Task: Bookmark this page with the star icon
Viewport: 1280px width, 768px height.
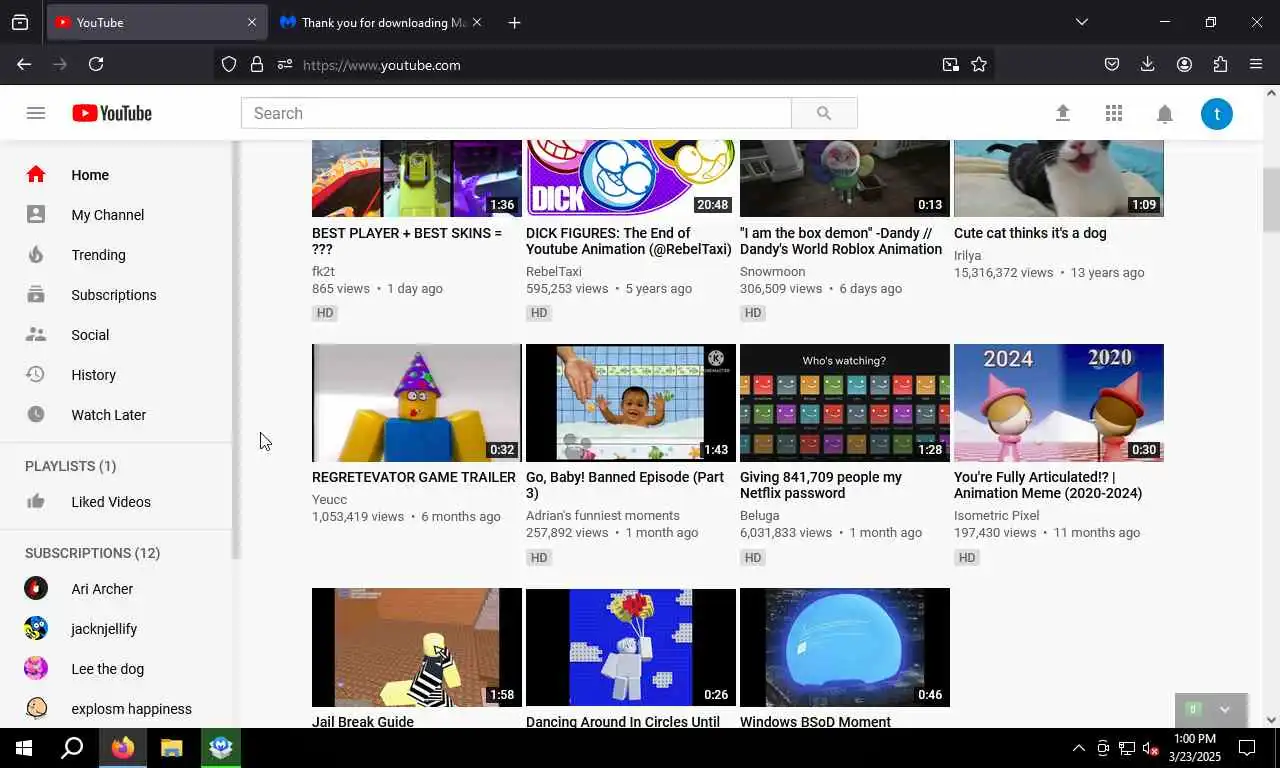Action: (x=979, y=64)
